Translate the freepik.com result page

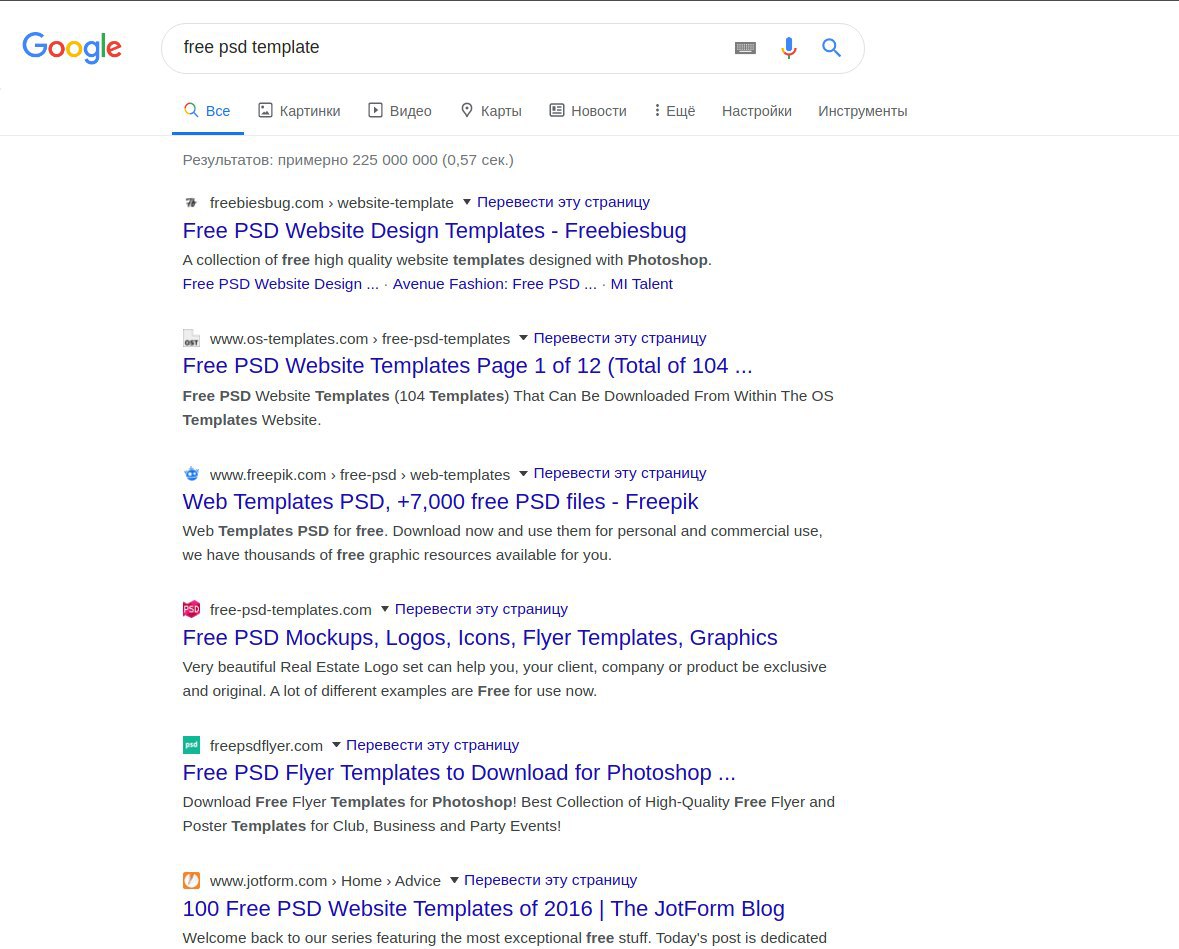pyautogui.click(x=620, y=474)
